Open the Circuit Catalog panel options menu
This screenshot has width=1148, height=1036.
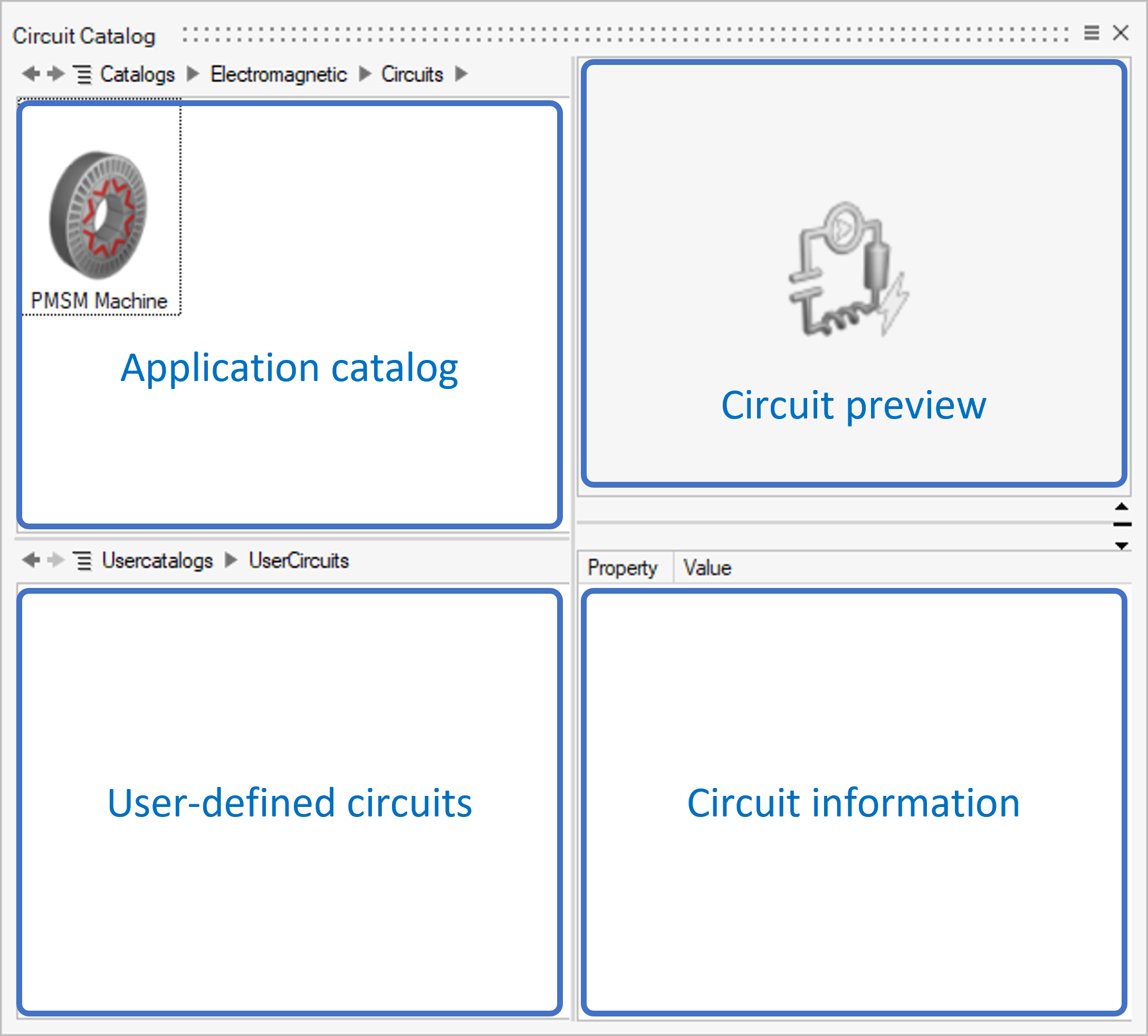(1091, 33)
